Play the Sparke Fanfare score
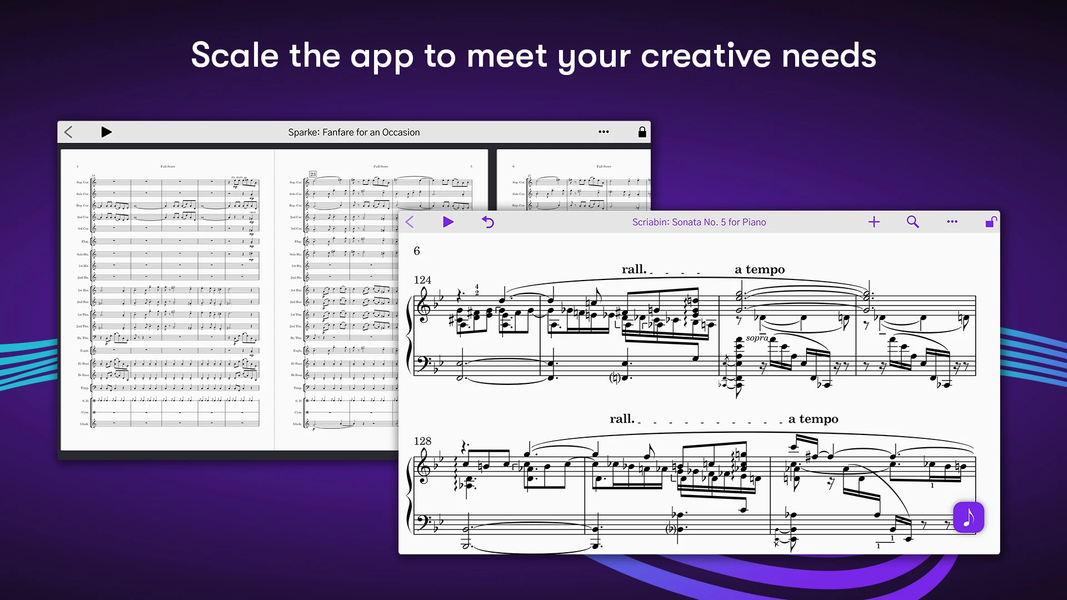1067x600 pixels. point(106,132)
